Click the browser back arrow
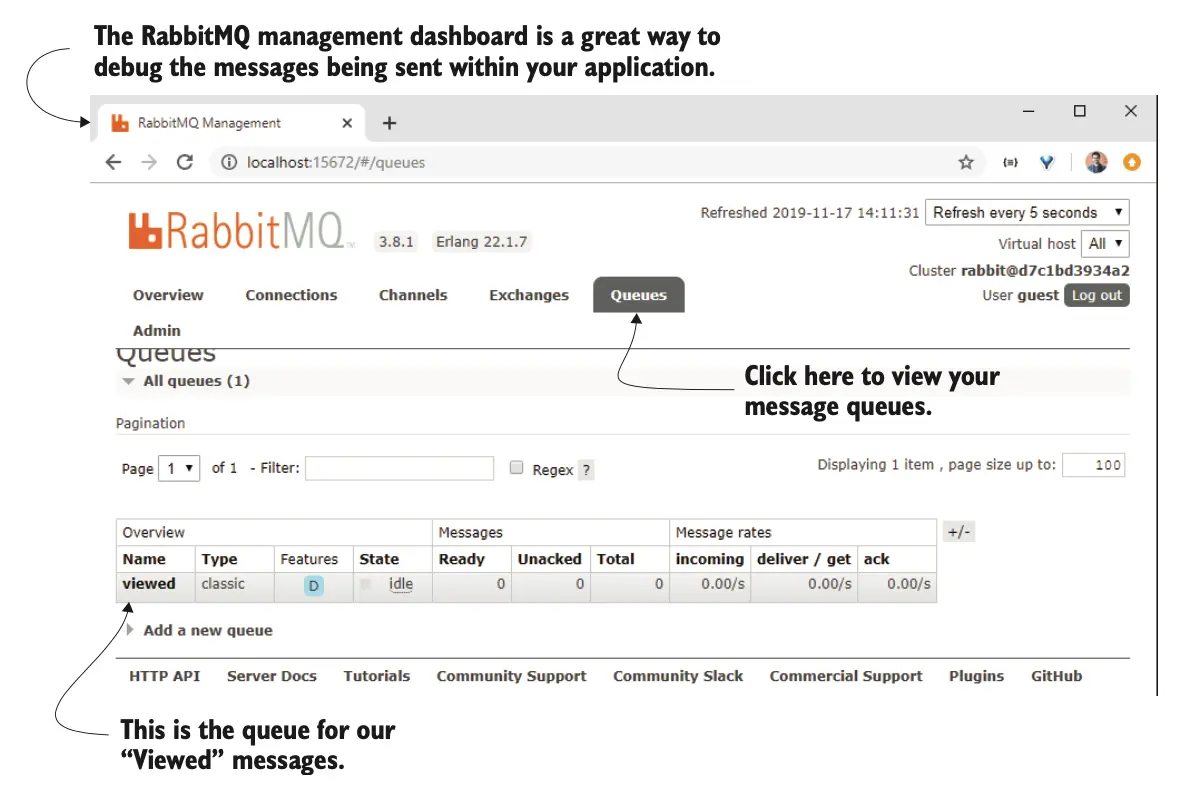This screenshot has width=1188, height=790. click(x=113, y=162)
